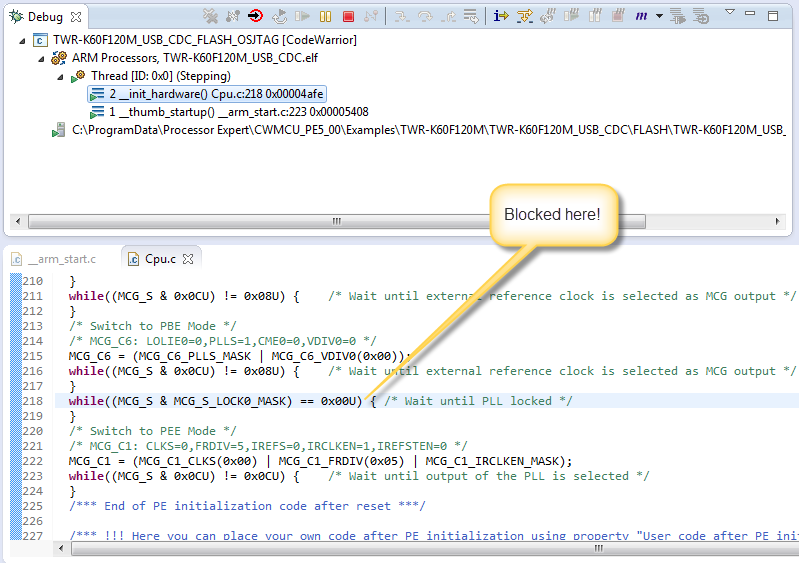The image size is (799, 563).
Task: Select the __init_hardware() stack frame
Action: pyautogui.click(x=215, y=94)
